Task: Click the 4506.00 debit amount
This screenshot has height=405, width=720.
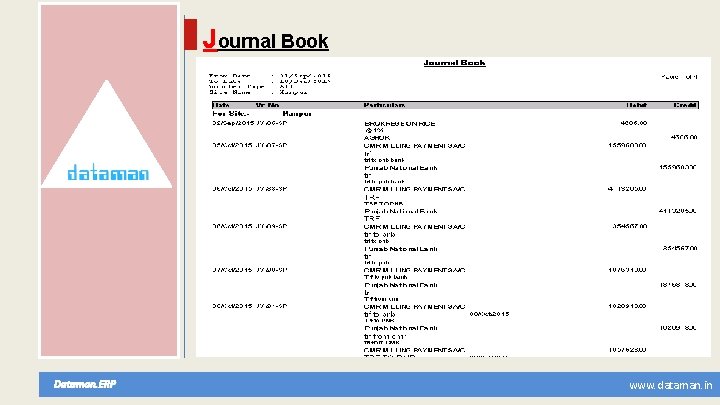Action: tap(634, 123)
